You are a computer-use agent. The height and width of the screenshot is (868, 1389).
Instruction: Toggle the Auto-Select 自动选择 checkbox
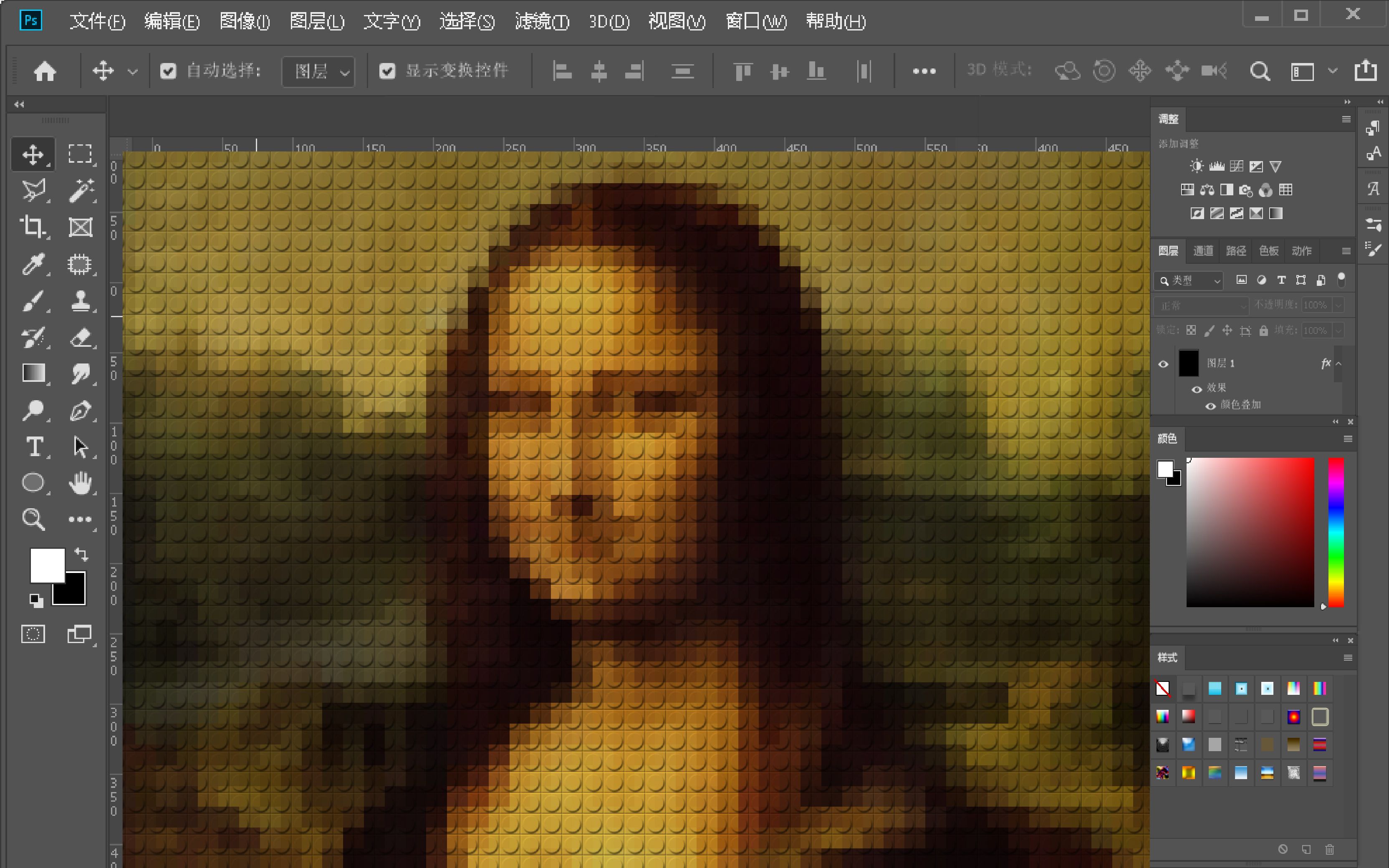coord(168,71)
